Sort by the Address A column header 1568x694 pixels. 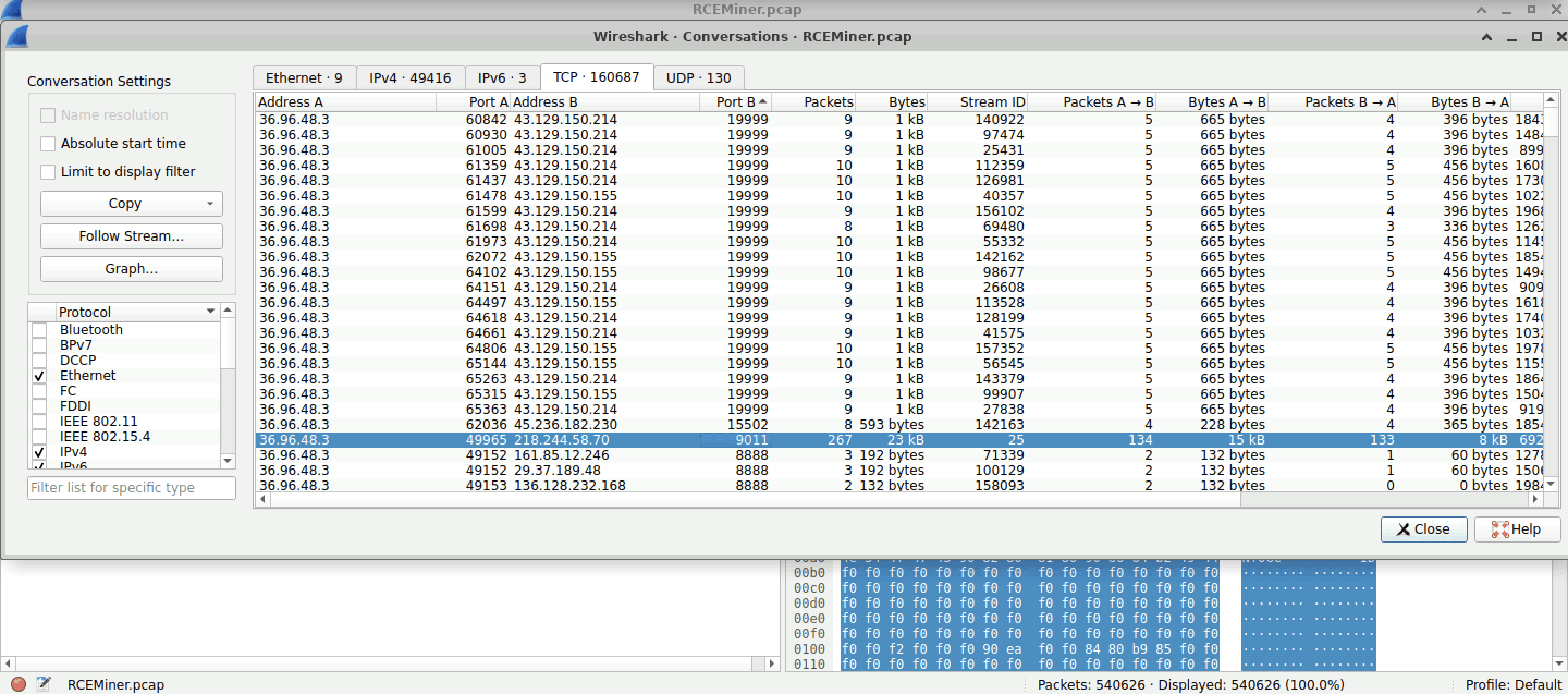click(x=345, y=102)
